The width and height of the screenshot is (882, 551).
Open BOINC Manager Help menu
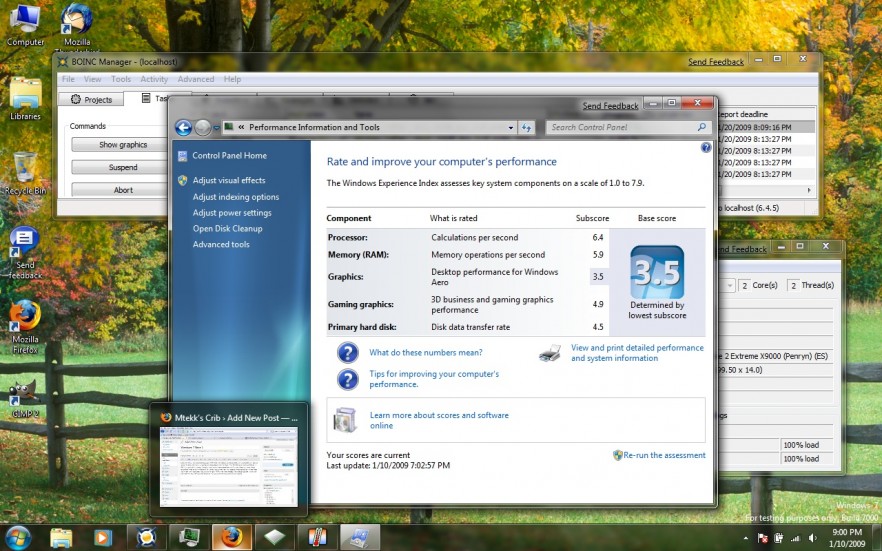click(x=232, y=79)
